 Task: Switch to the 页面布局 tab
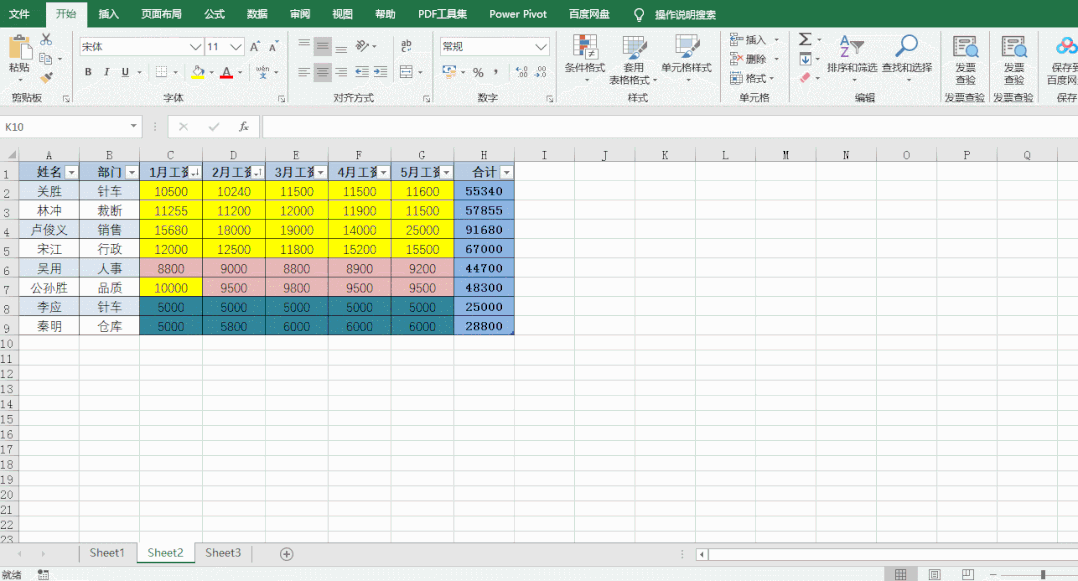162,14
